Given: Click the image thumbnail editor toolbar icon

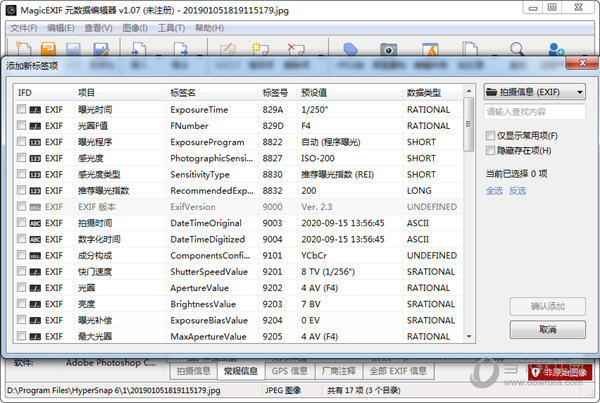Looking at the screenshot, I should tap(430, 50).
